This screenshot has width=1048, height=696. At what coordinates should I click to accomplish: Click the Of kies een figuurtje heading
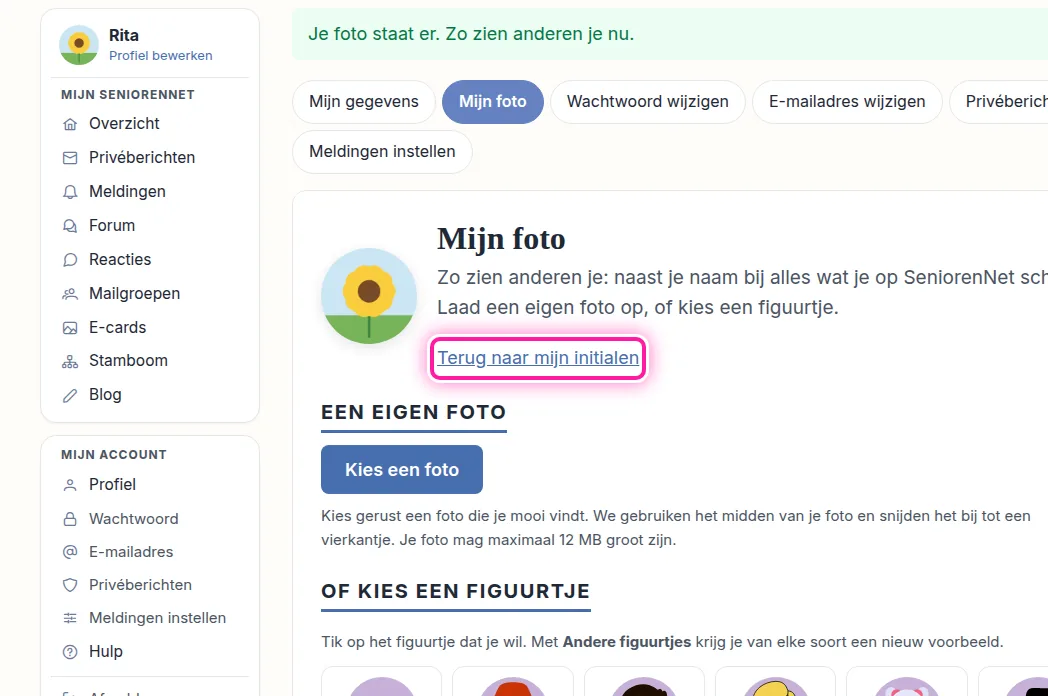coord(455,592)
